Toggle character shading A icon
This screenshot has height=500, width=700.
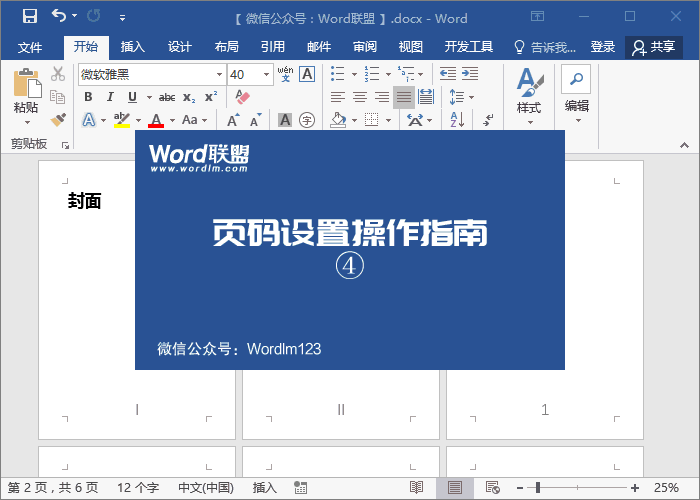285,120
